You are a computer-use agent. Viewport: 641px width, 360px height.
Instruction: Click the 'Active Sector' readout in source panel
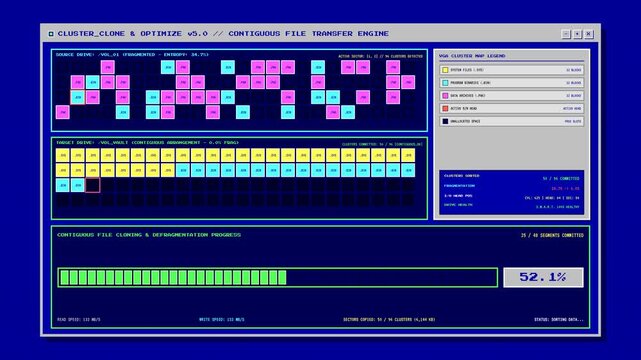coord(380,56)
